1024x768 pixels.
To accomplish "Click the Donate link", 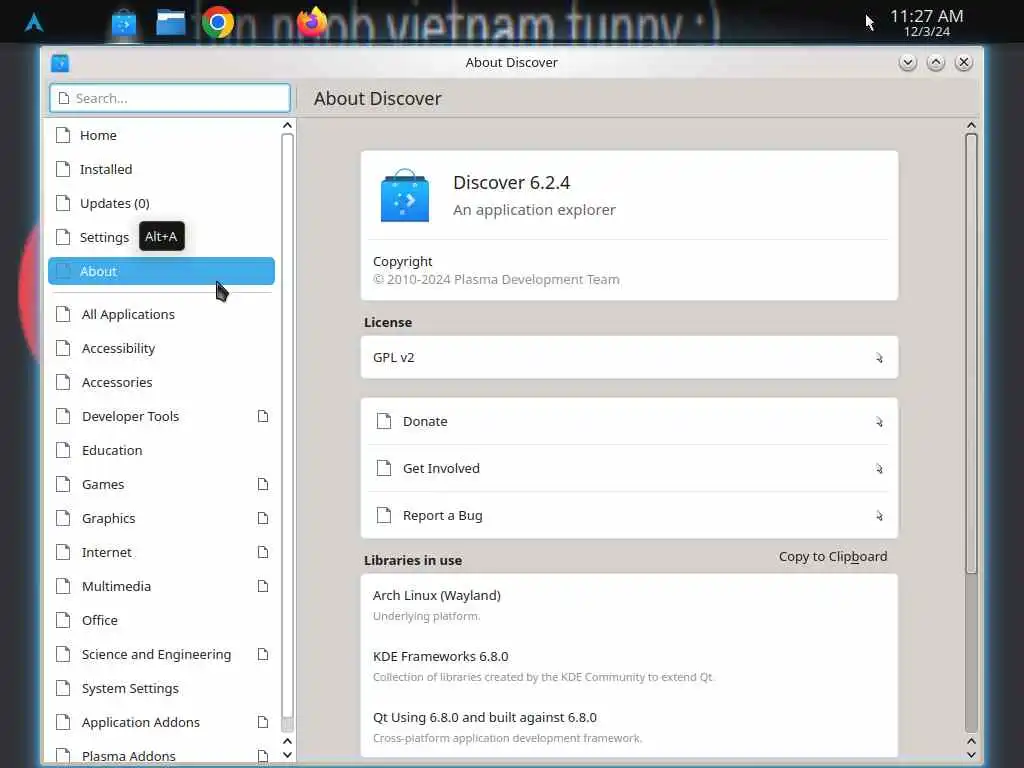I will [x=629, y=421].
